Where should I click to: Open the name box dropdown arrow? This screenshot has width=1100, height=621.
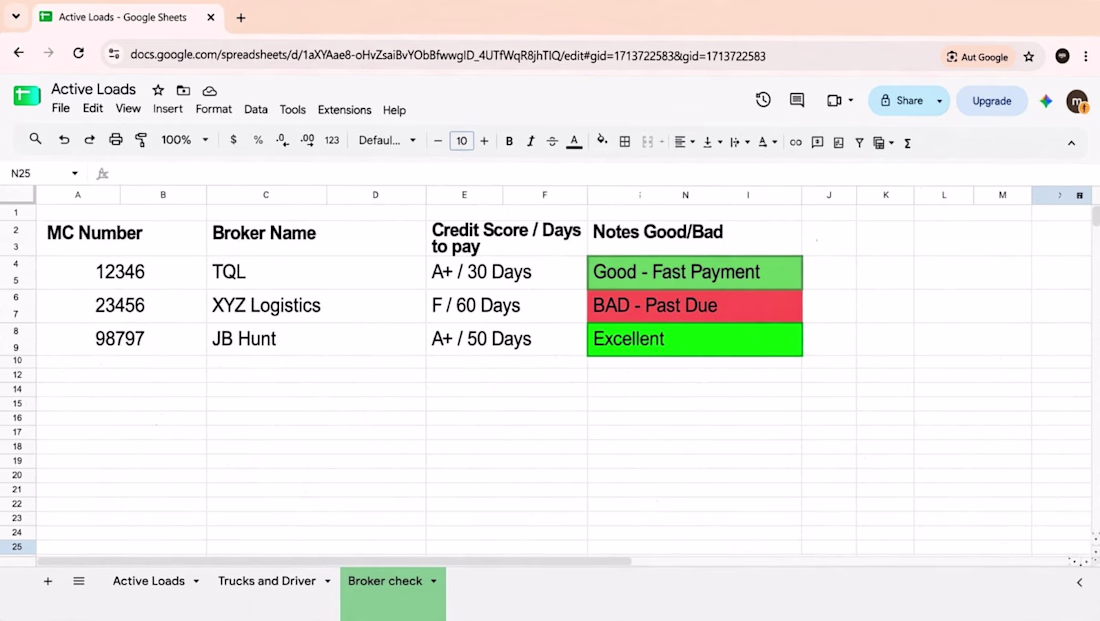tap(74, 173)
